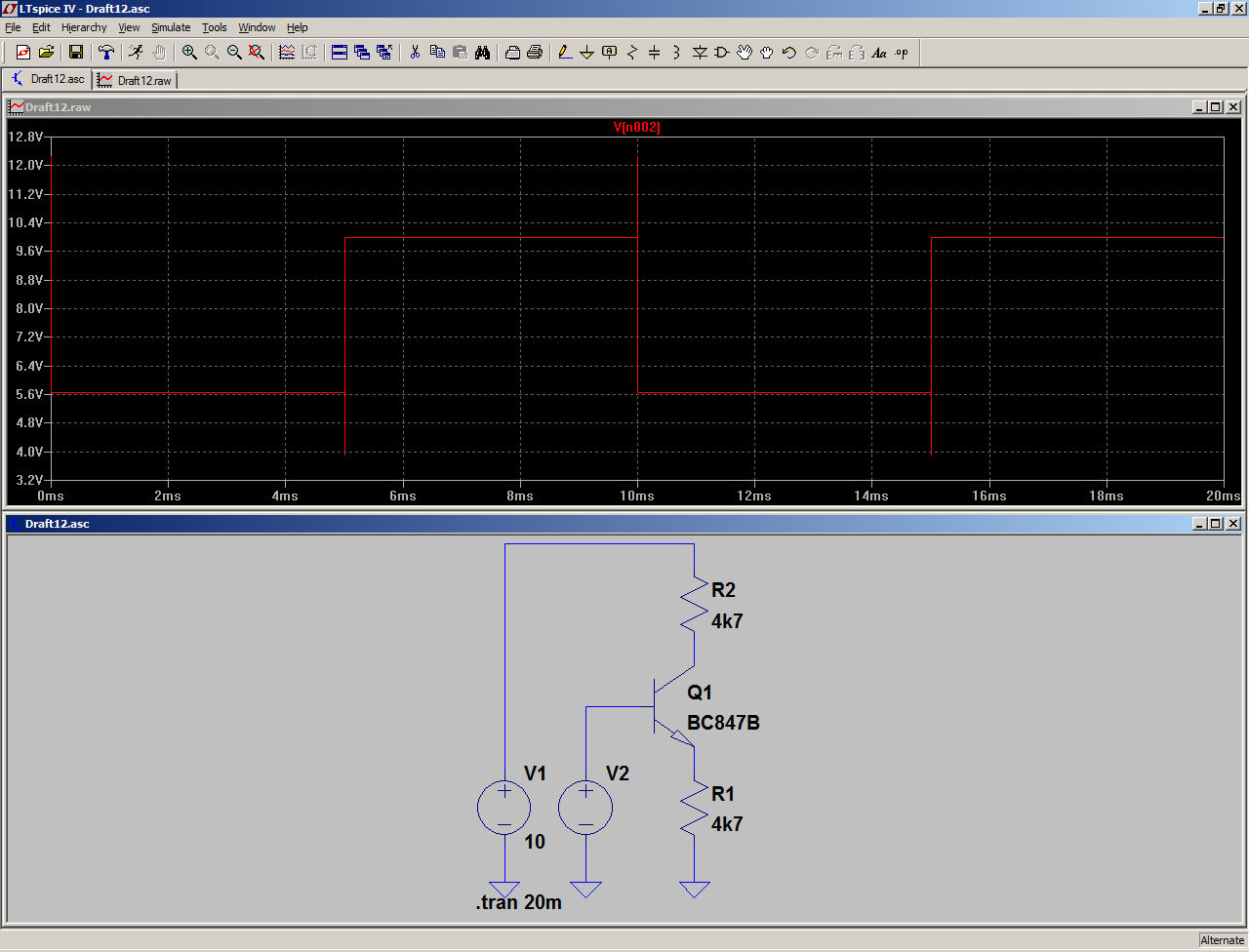Screen dimensions: 1249x952
Task: Zoom to fit with the crossed magnifier icon
Action: click(257, 53)
